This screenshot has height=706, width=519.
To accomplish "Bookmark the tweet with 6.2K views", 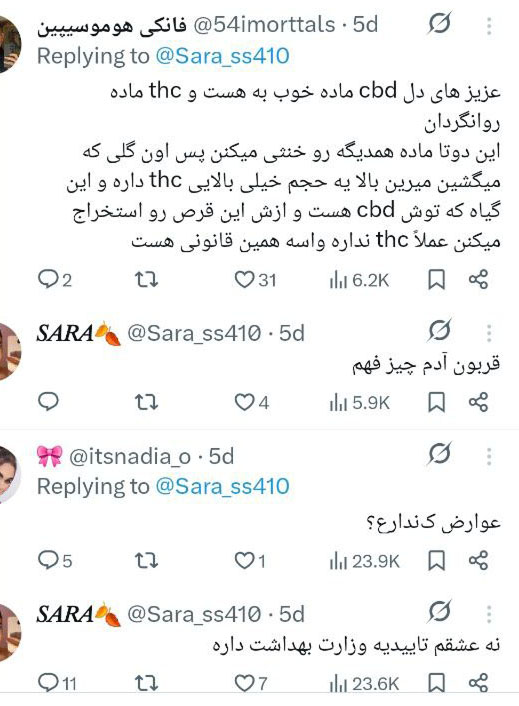I will tap(436, 280).
